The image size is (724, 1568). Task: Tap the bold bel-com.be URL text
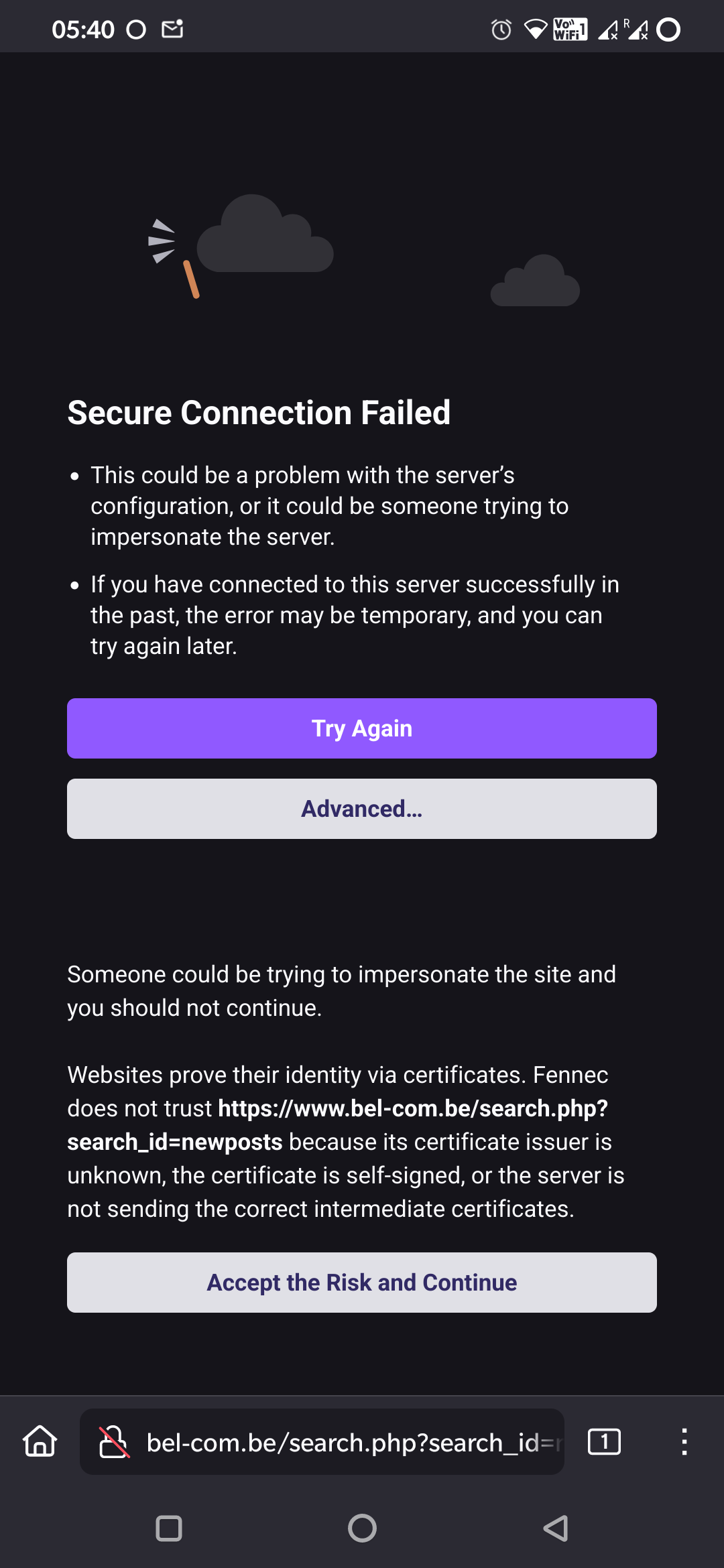click(412, 1109)
